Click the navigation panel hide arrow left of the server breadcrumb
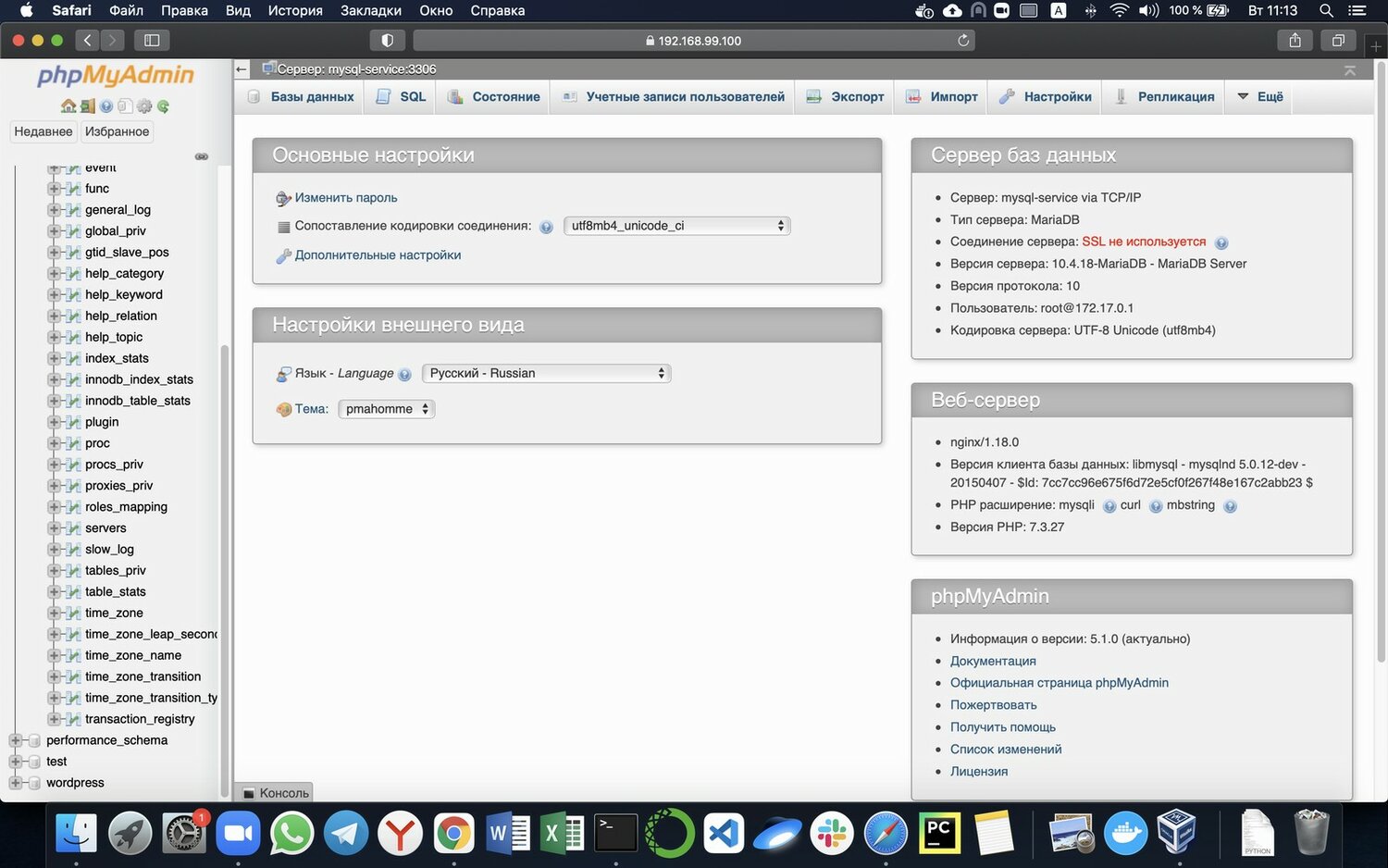The height and width of the screenshot is (868, 1388). point(242,69)
